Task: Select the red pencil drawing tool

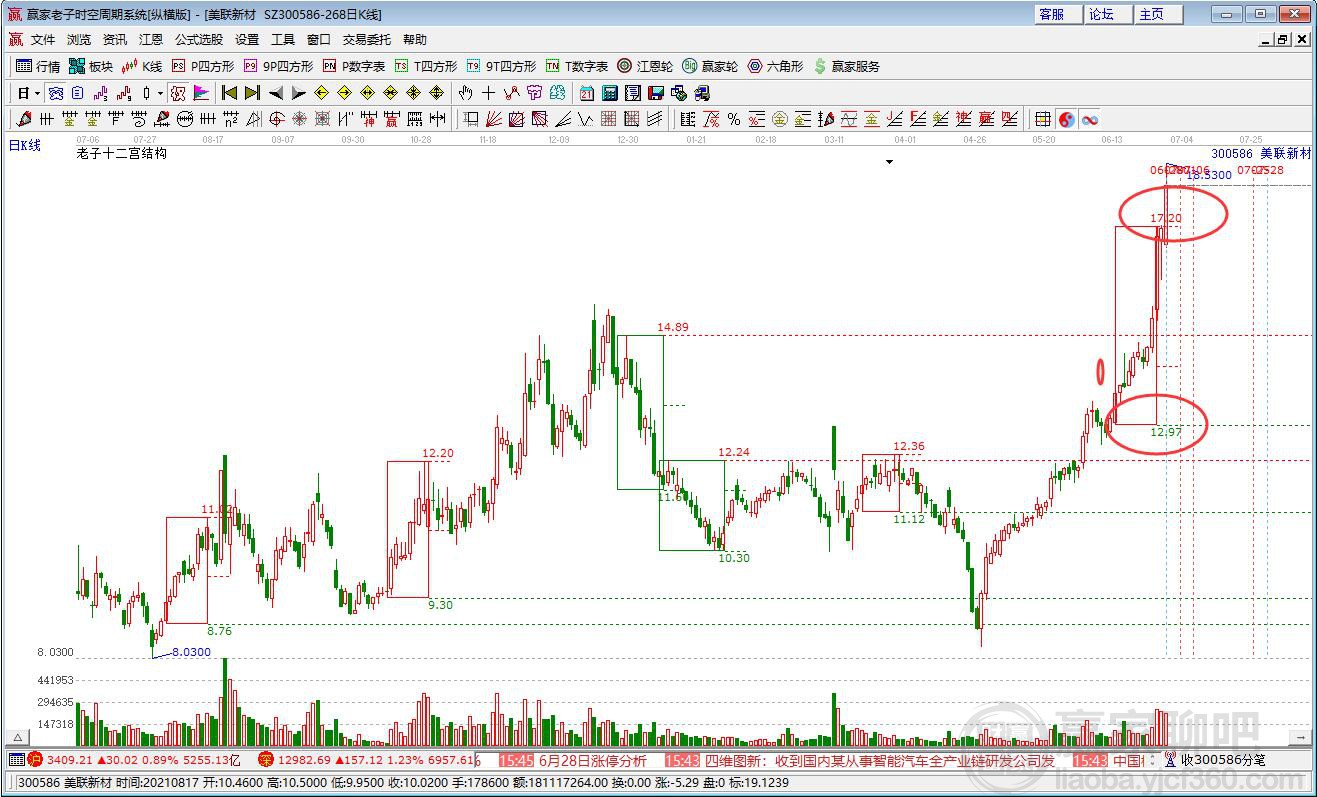Action: [x=25, y=119]
